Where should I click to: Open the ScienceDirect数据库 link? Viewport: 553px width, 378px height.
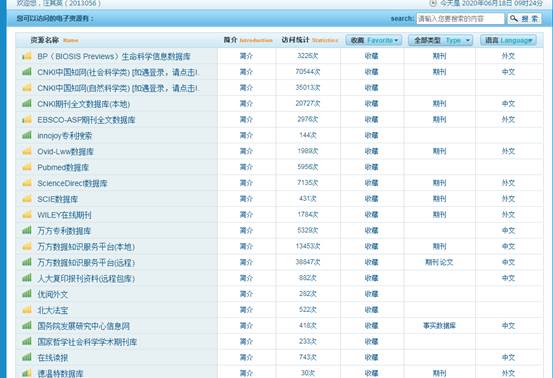pos(72,183)
